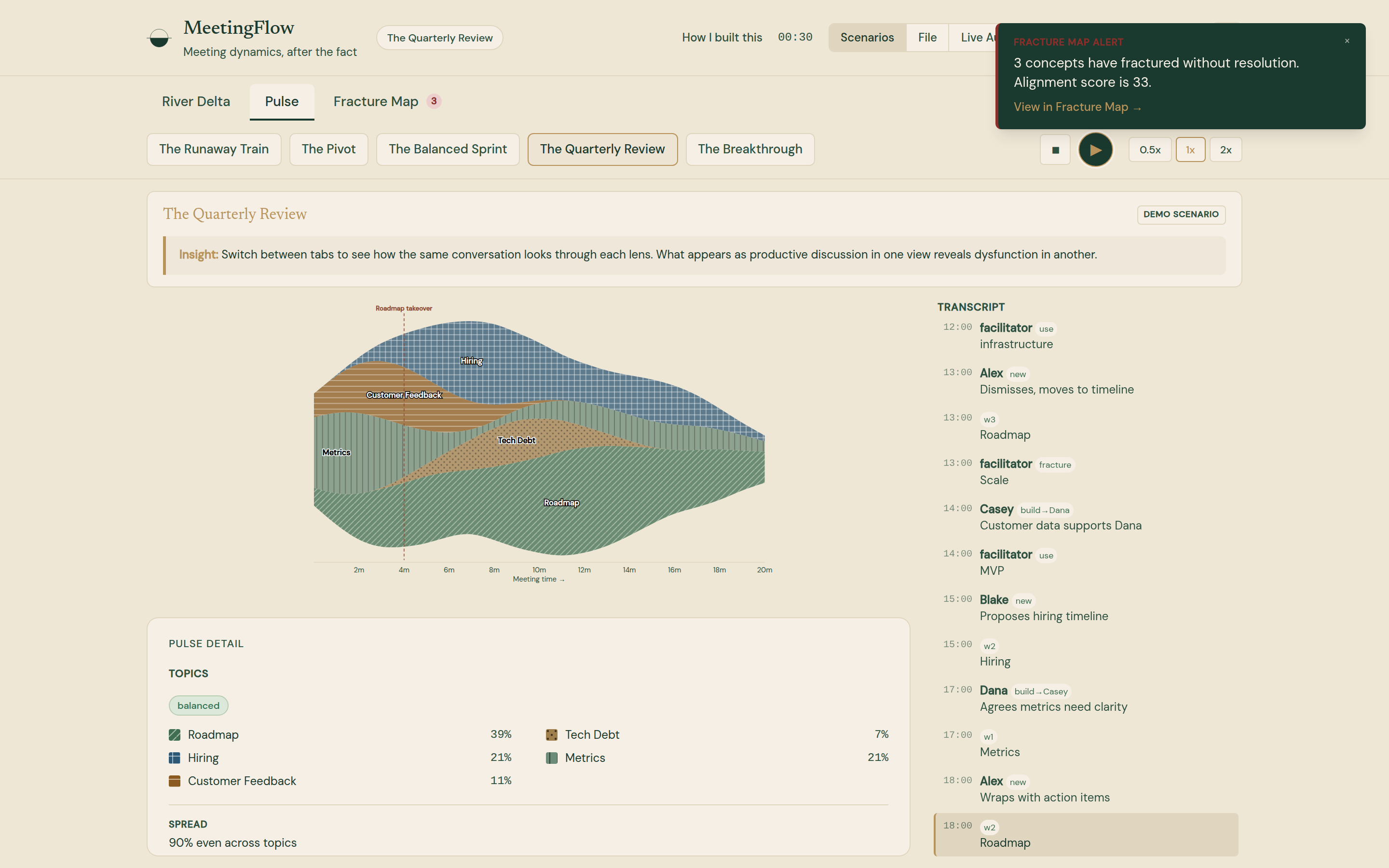
Task: Load The Runaway Train scenario
Action: click(214, 149)
